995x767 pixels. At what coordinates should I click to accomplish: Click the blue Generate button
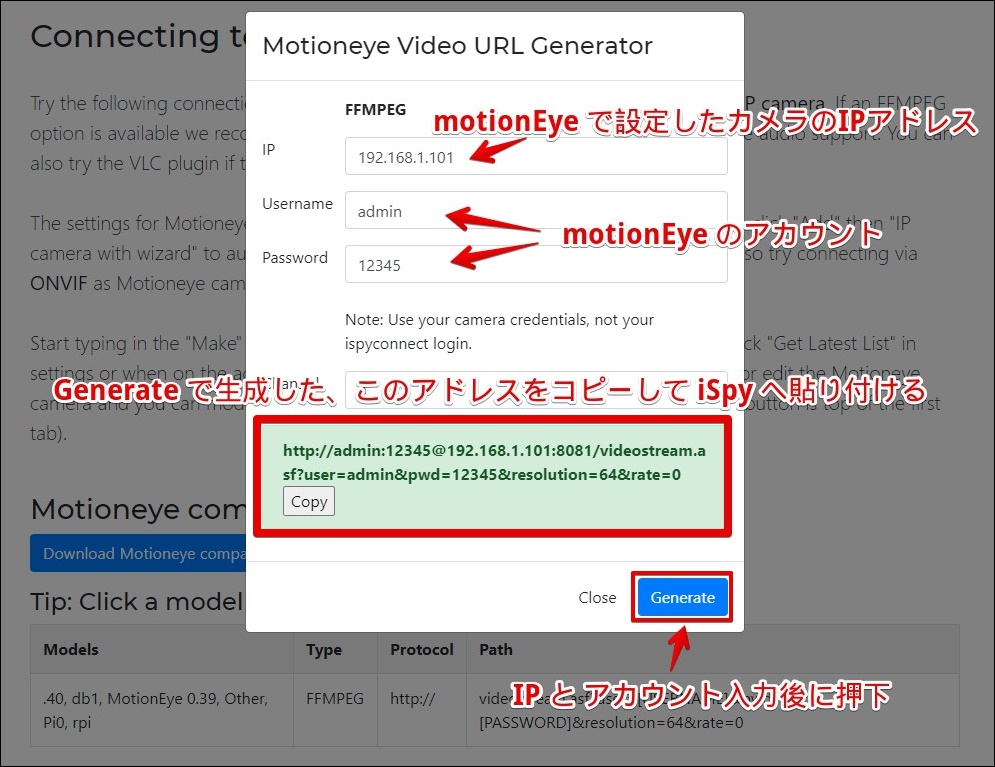coord(682,597)
